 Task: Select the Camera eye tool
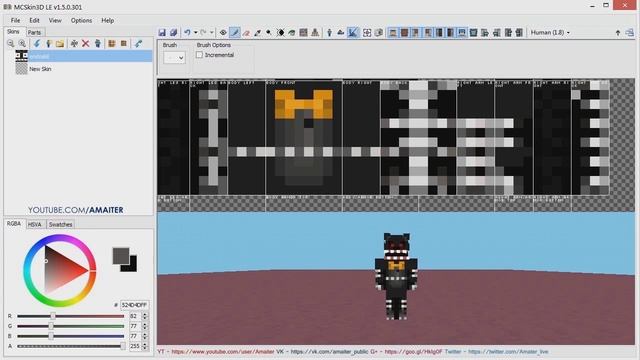[x=223, y=33]
